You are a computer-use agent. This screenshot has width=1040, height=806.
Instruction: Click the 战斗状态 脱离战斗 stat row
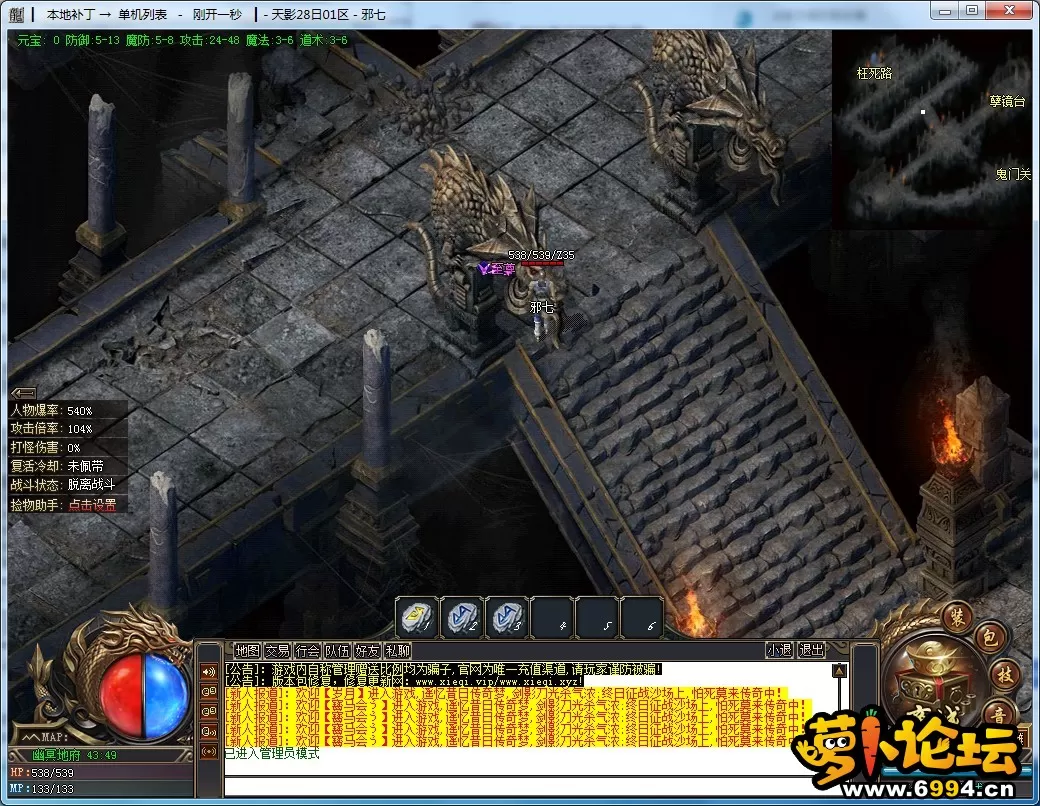[x=68, y=485]
